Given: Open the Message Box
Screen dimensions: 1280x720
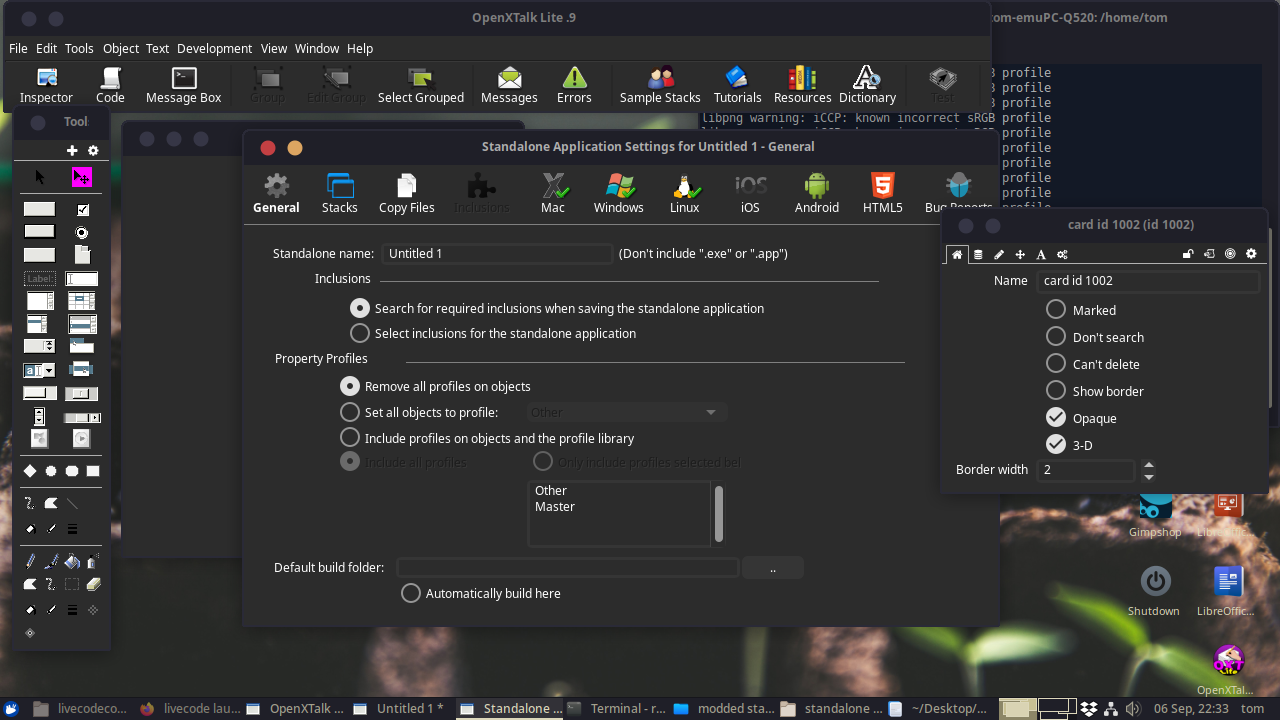Looking at the screenshot, I should coord(183,85).
